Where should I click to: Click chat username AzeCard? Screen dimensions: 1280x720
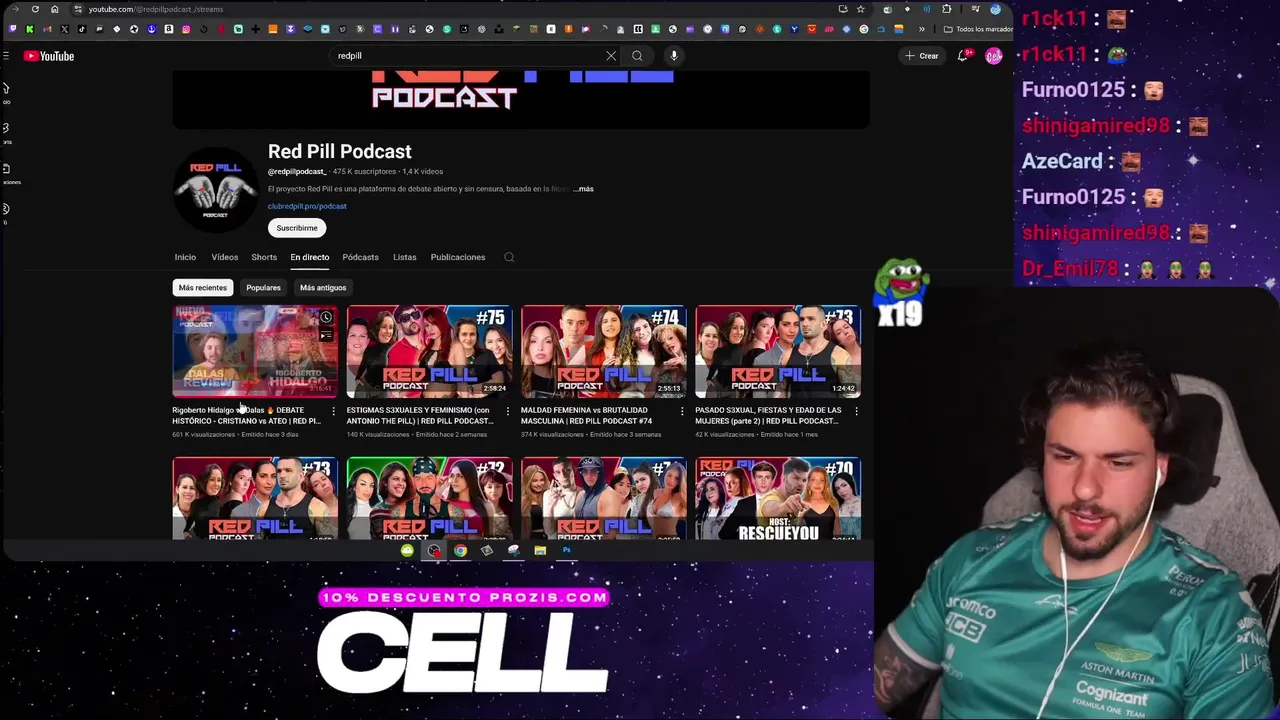pos(1061,161)
